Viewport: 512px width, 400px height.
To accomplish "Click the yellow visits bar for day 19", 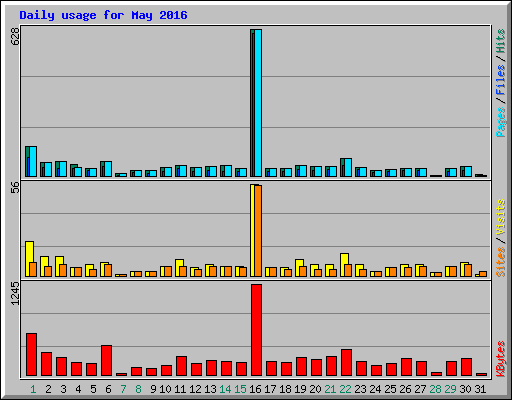I will [x=298, y=268].
